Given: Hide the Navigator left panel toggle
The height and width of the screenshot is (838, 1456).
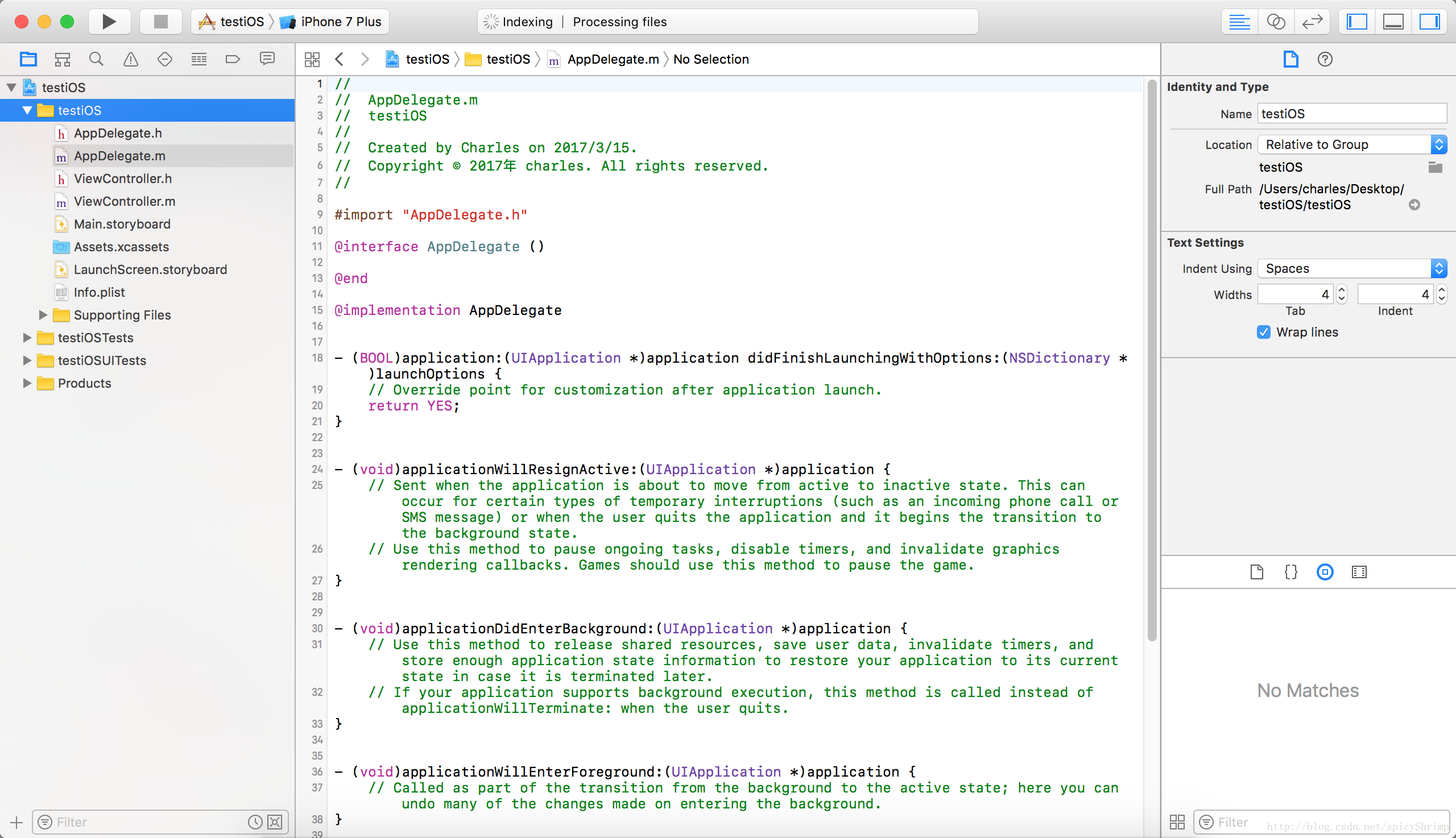Looking at the screenshot, I should (1357, 22).
